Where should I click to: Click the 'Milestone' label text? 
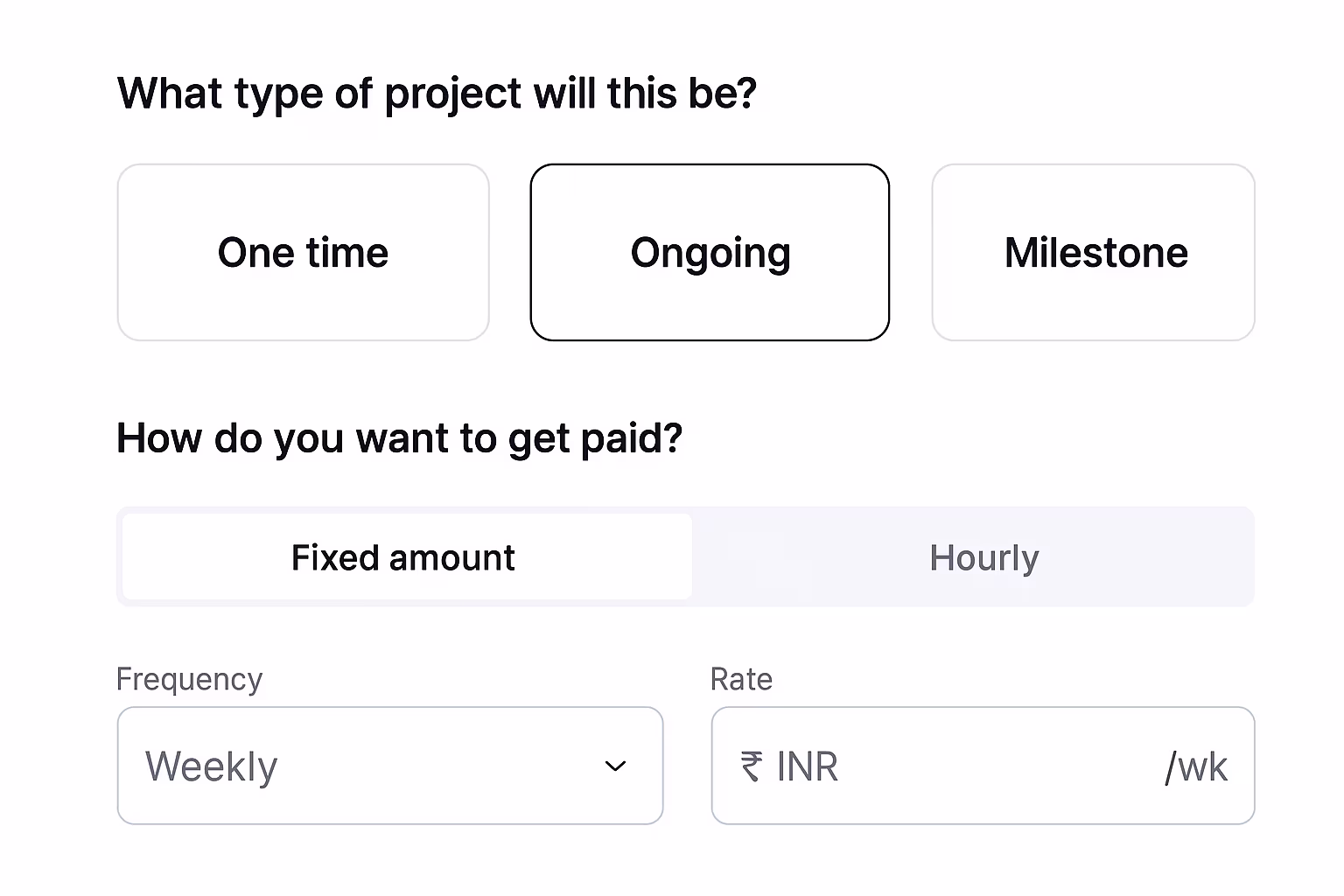click(x=1095, y=253)
